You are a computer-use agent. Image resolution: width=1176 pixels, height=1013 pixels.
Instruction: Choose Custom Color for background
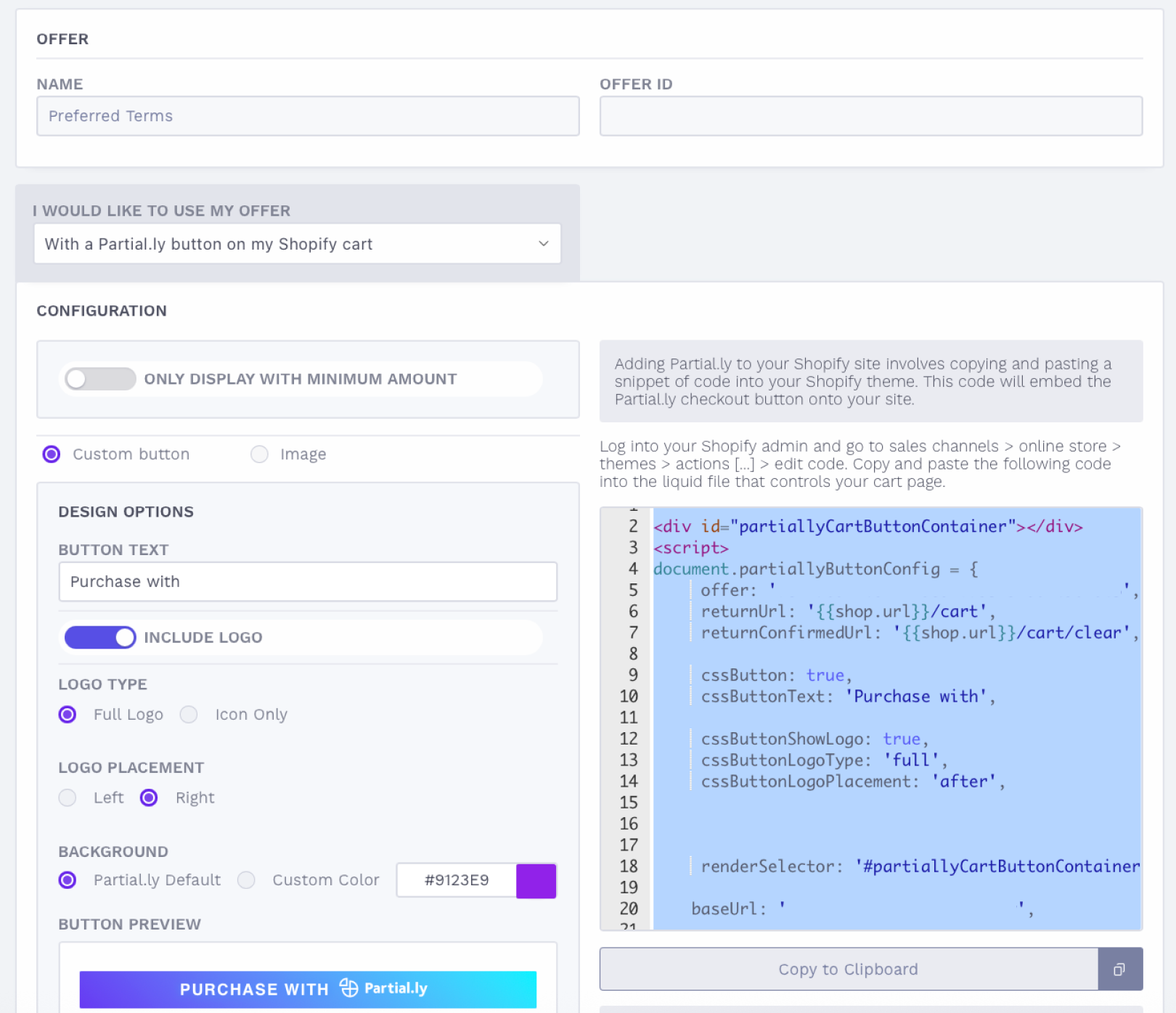(246, 879)
